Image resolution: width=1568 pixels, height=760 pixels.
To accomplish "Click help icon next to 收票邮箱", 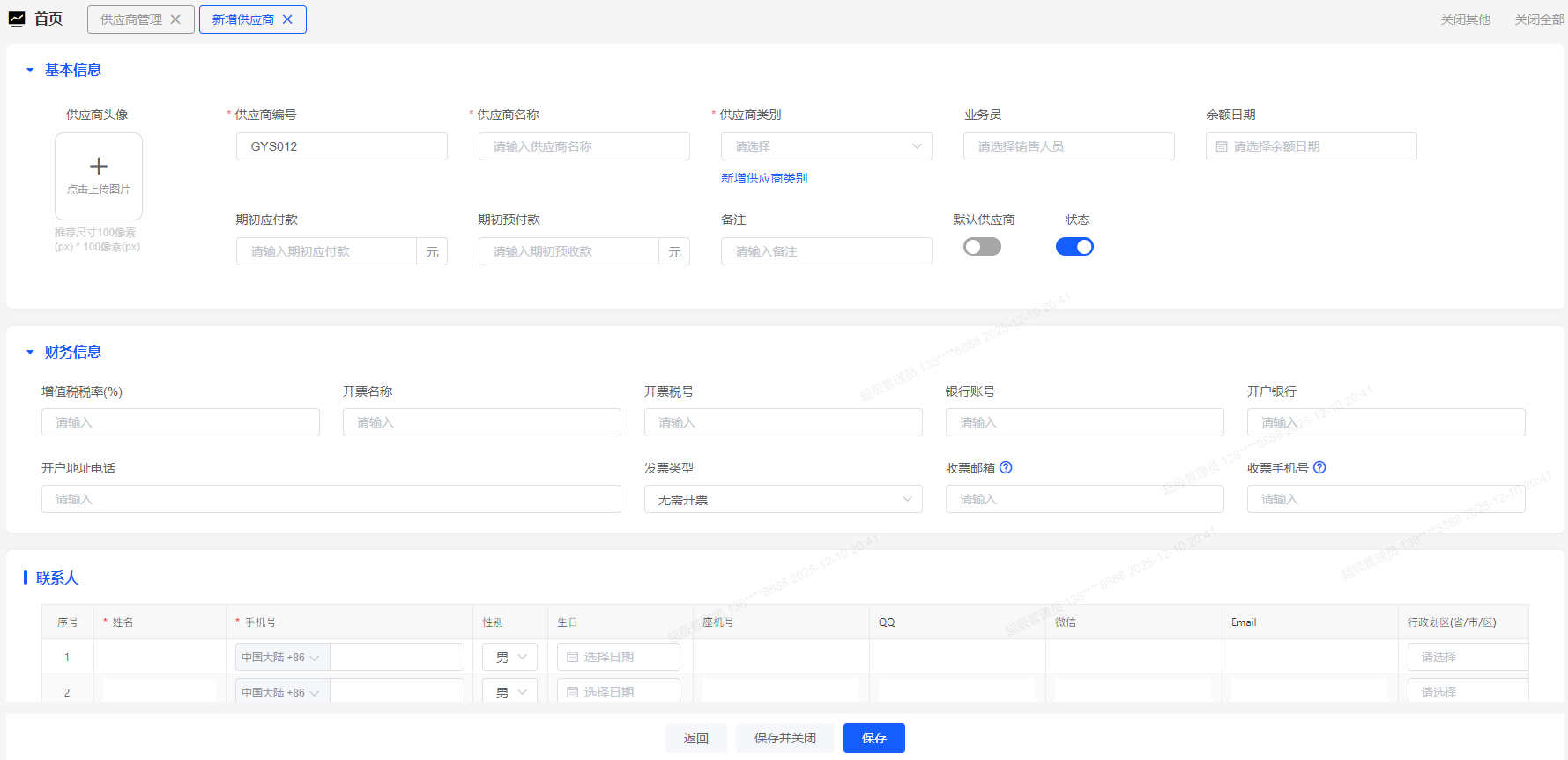I will click(1006, 468).
